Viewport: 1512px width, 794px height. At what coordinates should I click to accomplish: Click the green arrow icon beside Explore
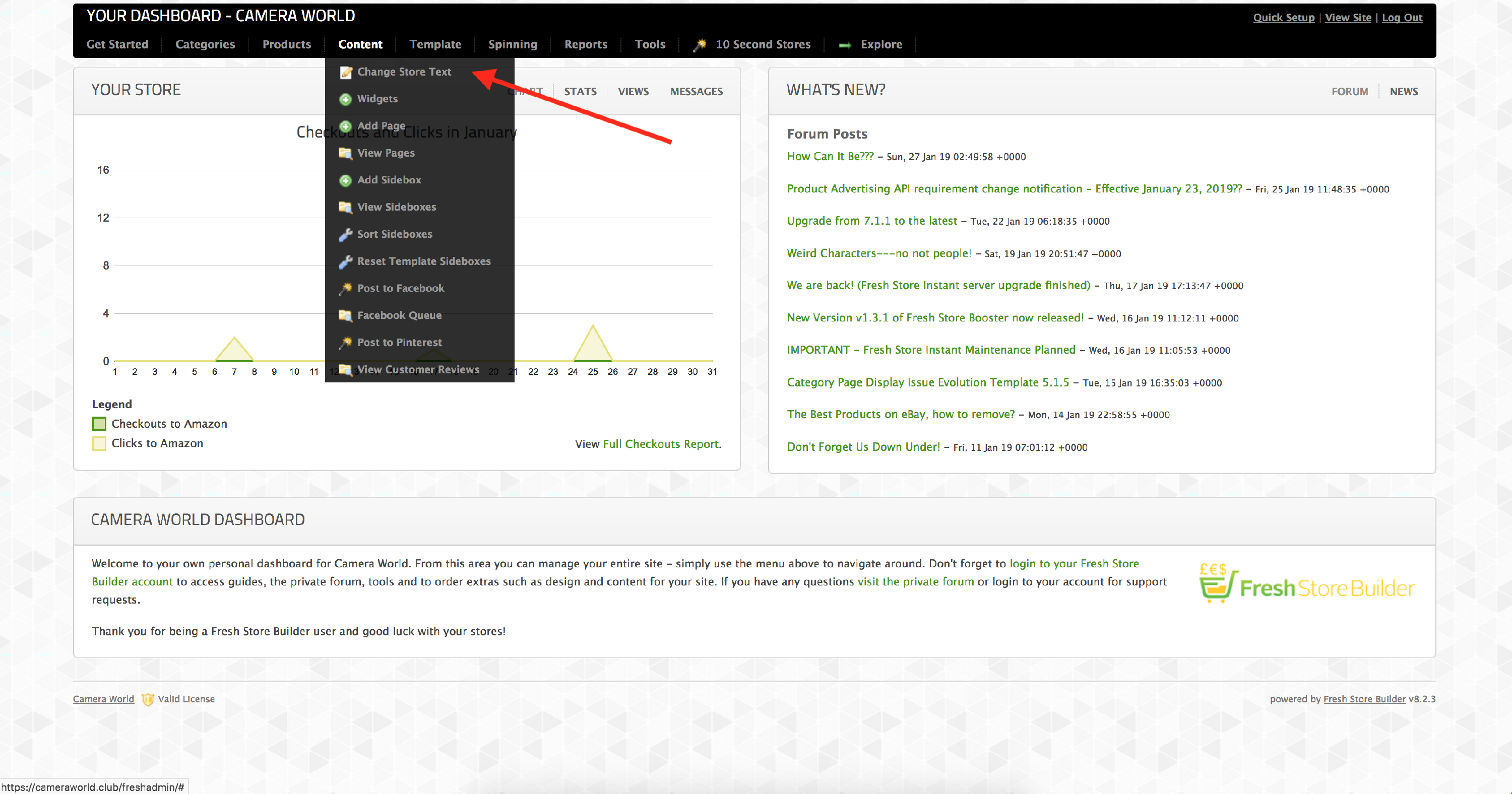[845, 45]
